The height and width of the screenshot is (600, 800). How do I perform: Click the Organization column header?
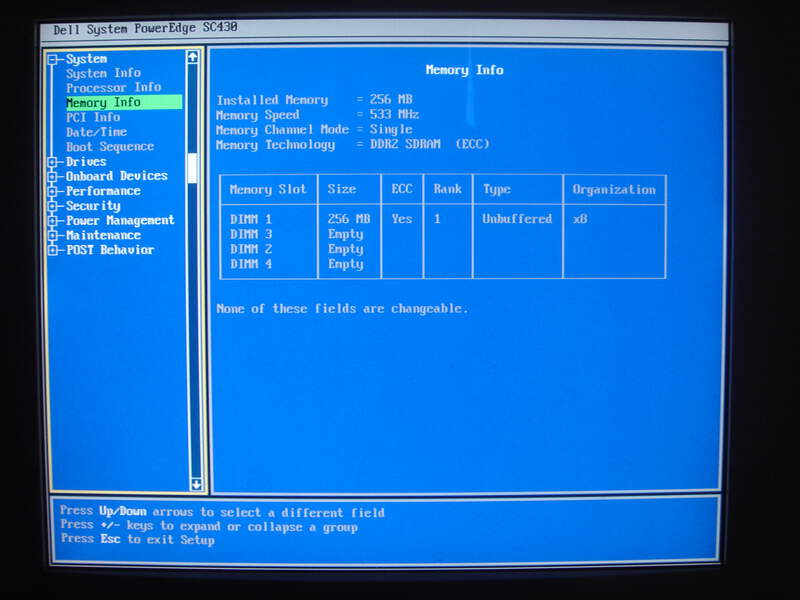click(614, 190)
